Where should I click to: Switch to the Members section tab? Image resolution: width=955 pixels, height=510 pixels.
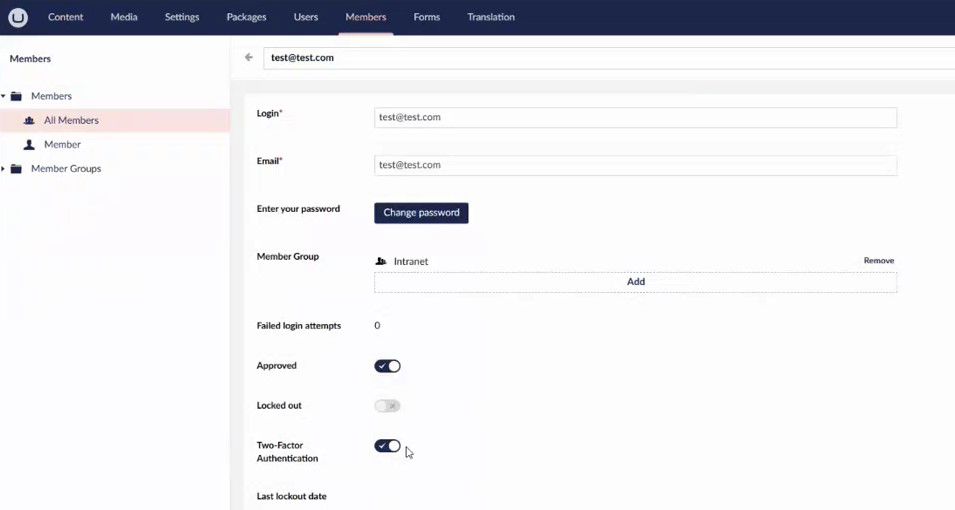pos(365,17)
